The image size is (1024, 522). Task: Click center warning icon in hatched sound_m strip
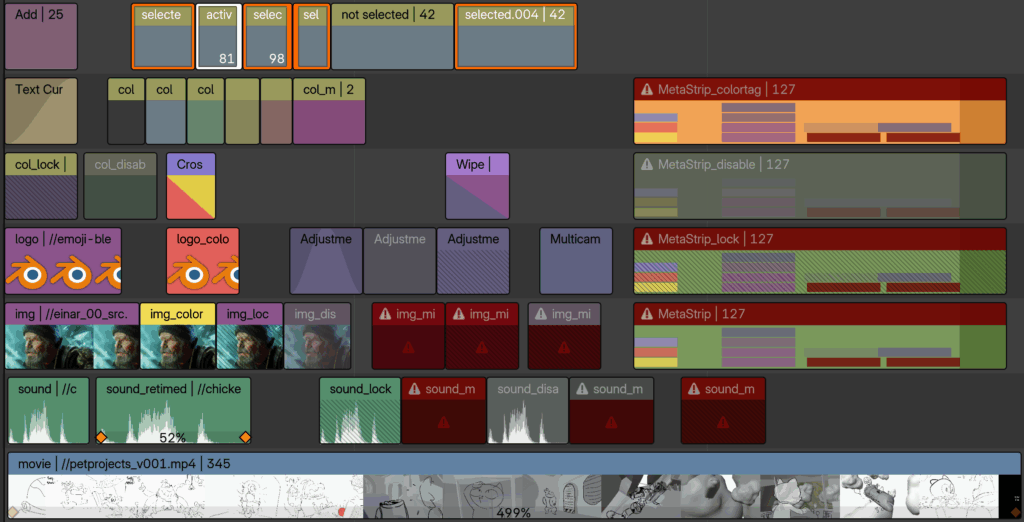[723, 422]
